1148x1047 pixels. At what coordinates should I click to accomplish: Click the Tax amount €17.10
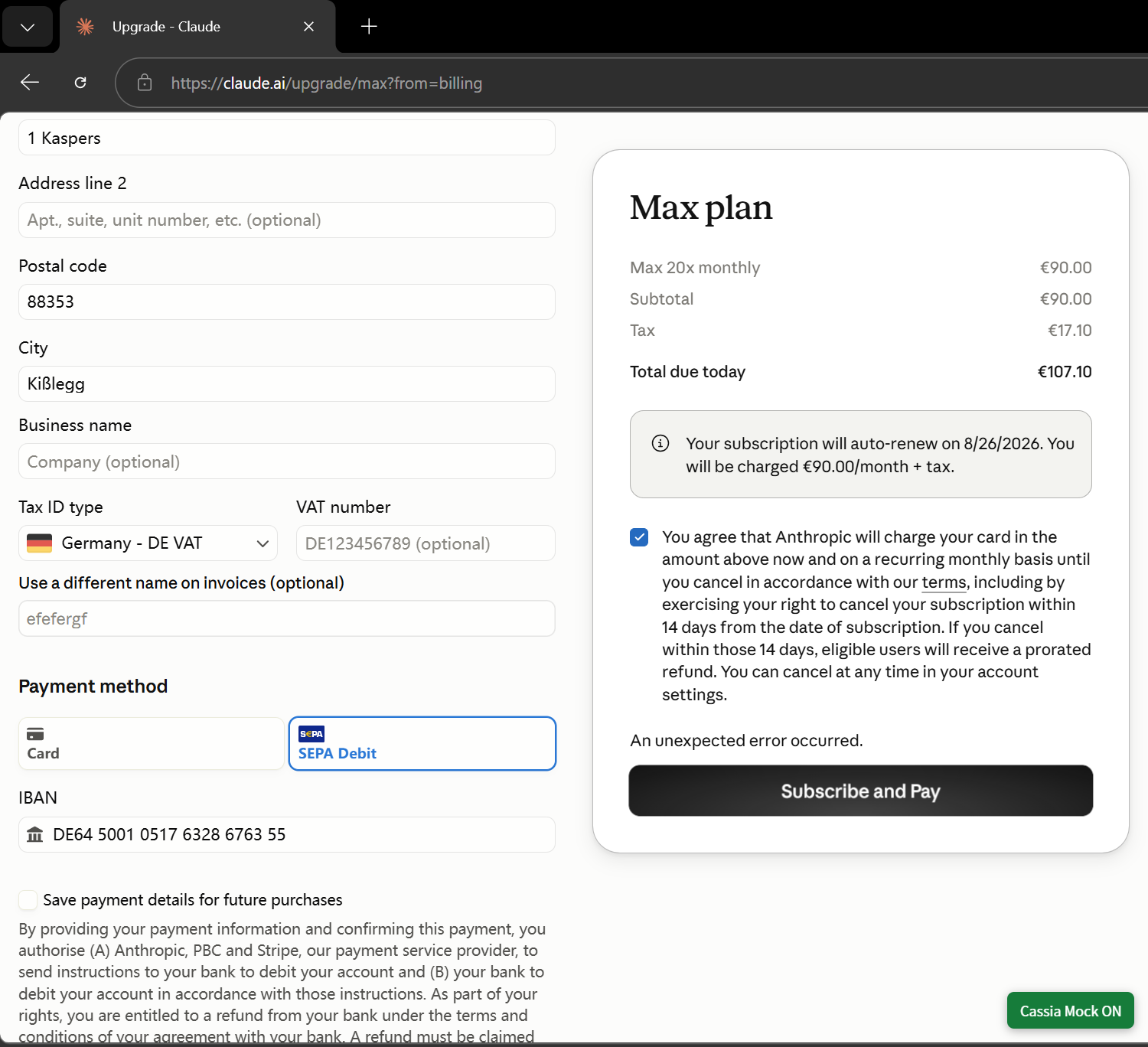click(1070, 331)
